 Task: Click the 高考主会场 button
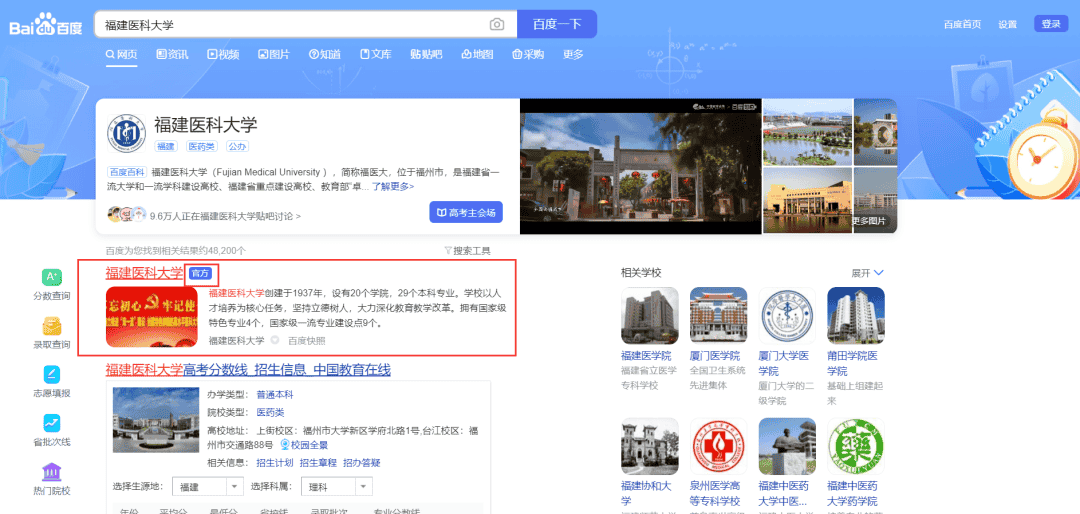(x=466, y=212)
